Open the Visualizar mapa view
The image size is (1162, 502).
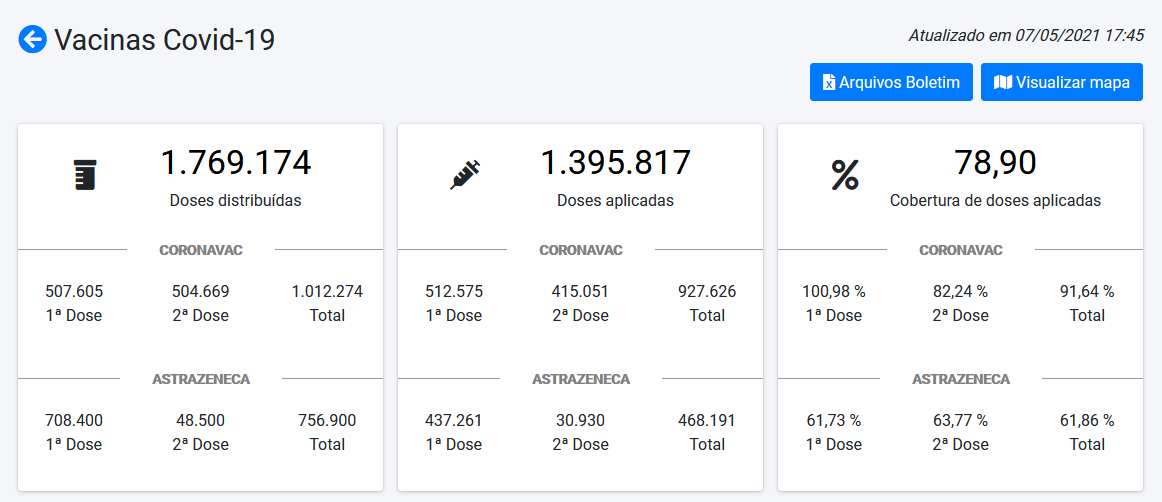coord(1061,82)
